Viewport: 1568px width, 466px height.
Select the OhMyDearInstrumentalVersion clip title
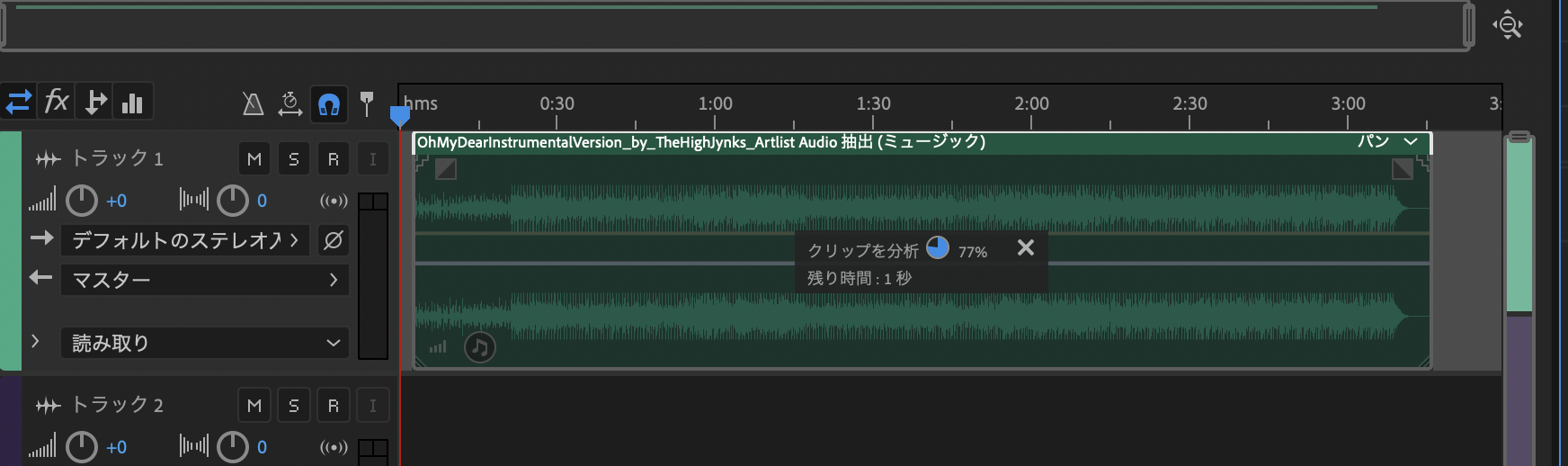point(701,141)
